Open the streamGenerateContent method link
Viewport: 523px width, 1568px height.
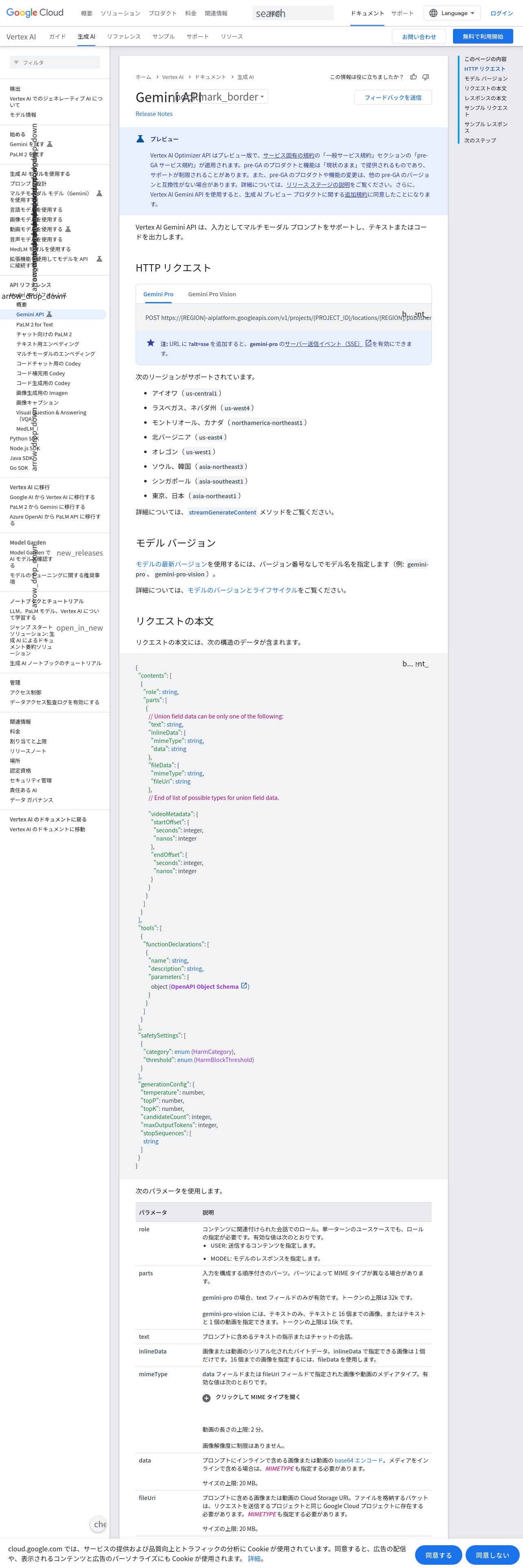(222, 512)
